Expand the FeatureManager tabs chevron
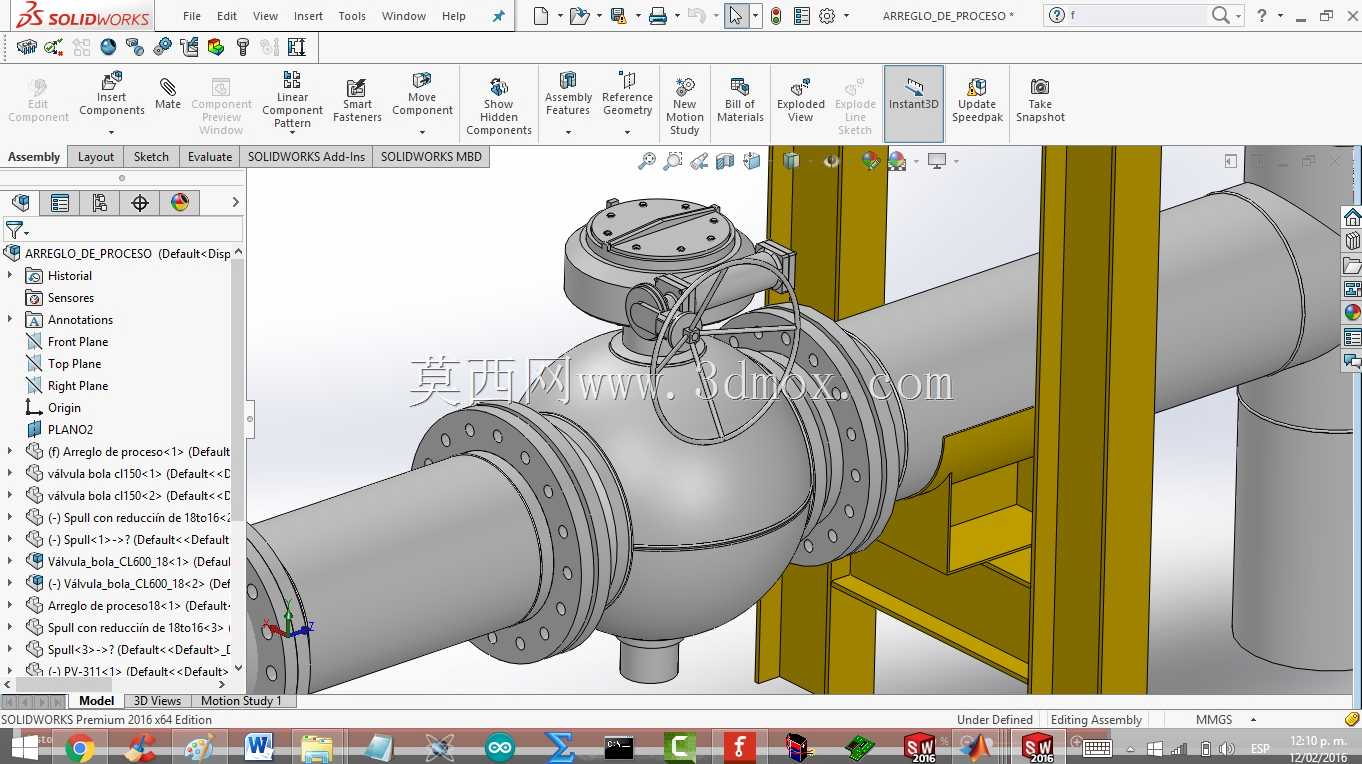The height and width of the screenshot is (764, 1362). (x=235, y=202)
